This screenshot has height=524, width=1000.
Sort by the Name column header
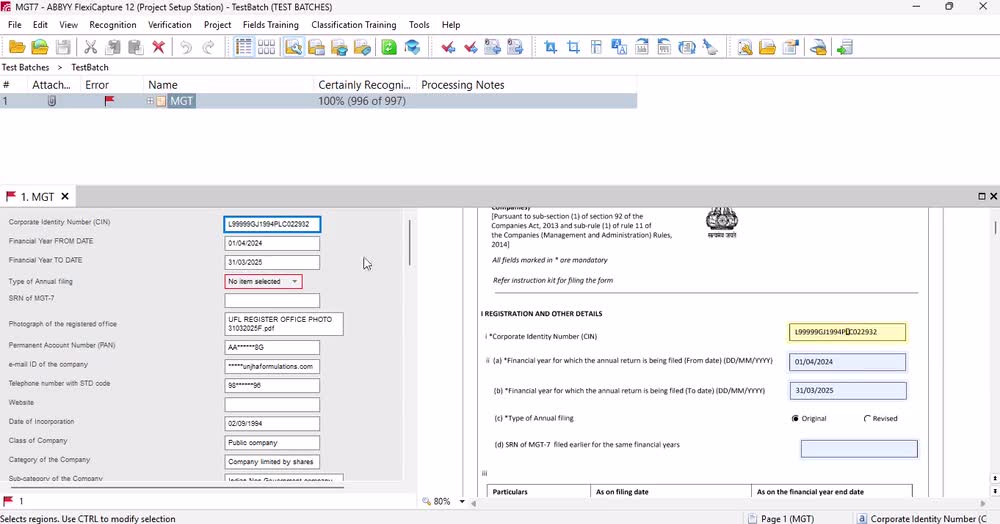pyautogui.click(x=228, y=85)
